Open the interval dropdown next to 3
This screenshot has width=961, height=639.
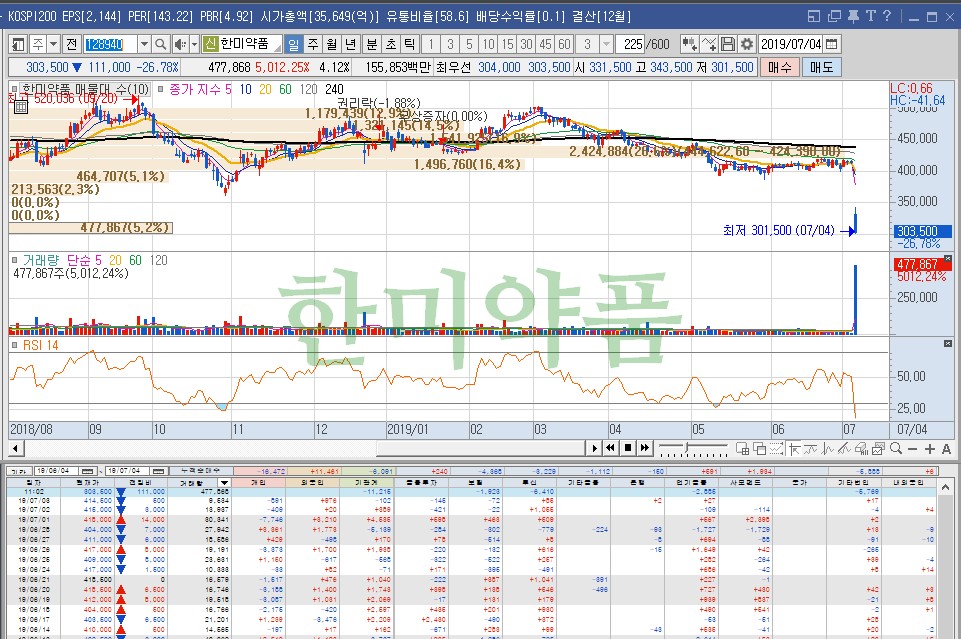(x=606, y=44)
